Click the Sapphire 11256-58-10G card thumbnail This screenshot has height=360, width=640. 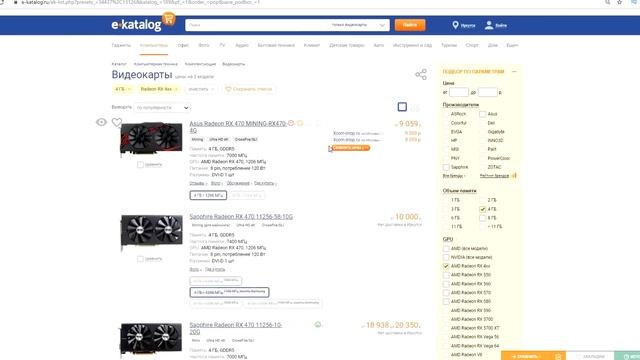pos(151,232)
